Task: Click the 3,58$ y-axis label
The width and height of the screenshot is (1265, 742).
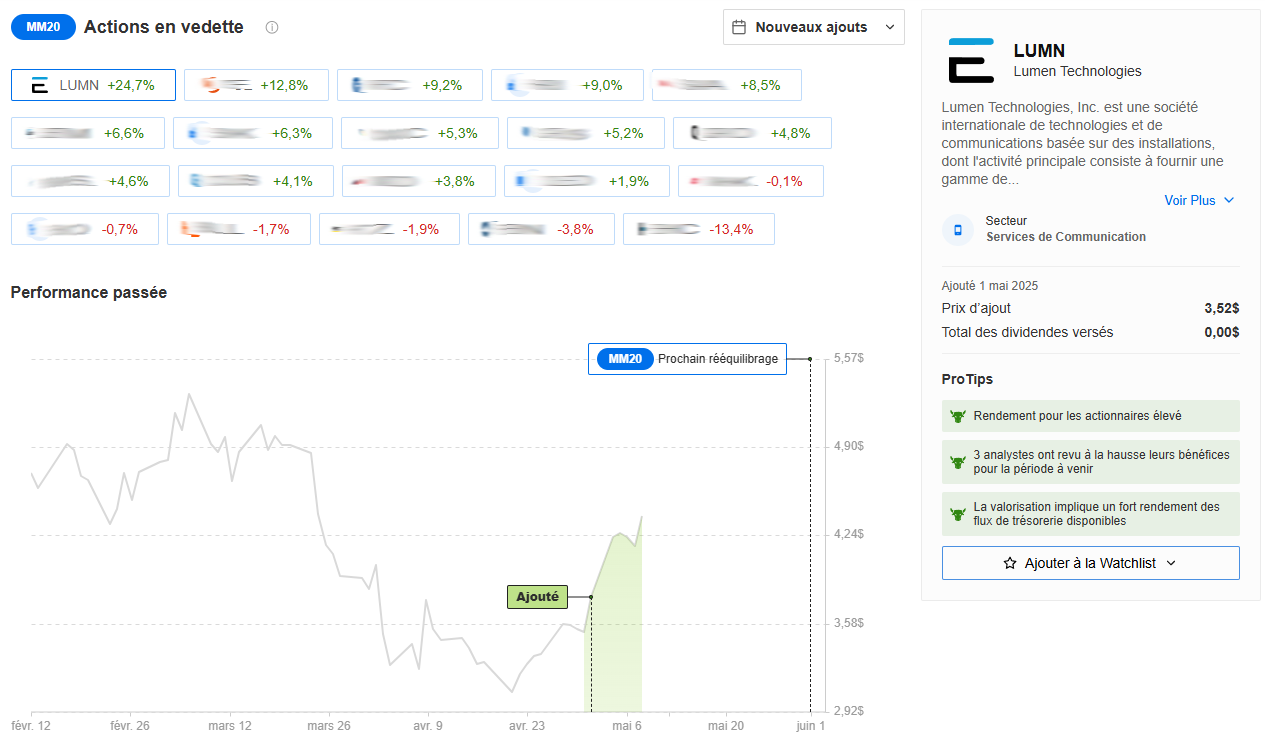Action: click(x=848, y=623)
